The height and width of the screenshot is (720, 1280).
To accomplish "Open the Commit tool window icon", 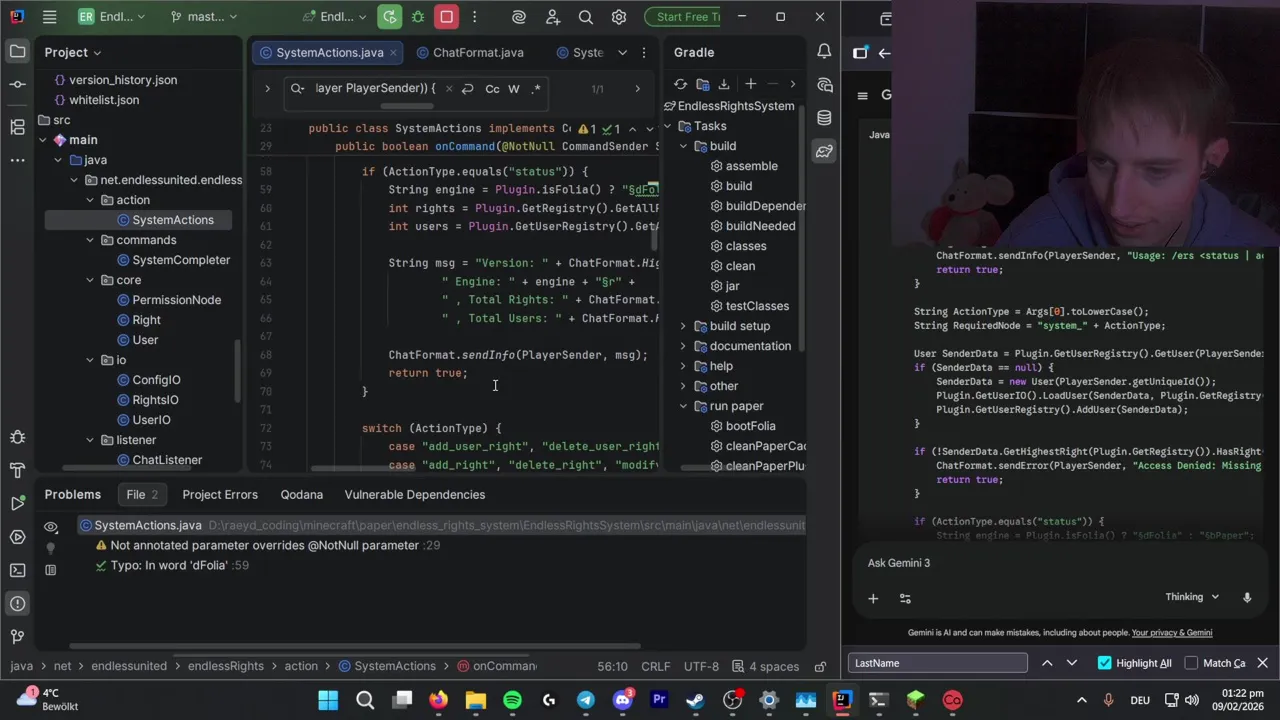I will click(17, 84).
